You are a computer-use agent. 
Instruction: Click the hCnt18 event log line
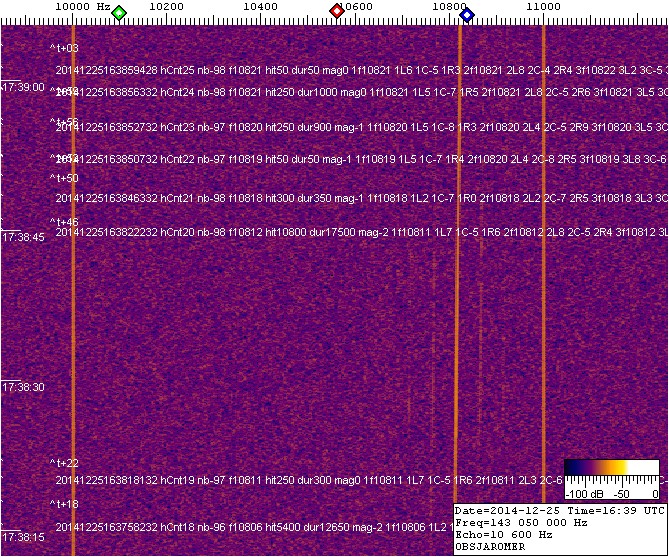pyautogui.click(x=250, y=526)
